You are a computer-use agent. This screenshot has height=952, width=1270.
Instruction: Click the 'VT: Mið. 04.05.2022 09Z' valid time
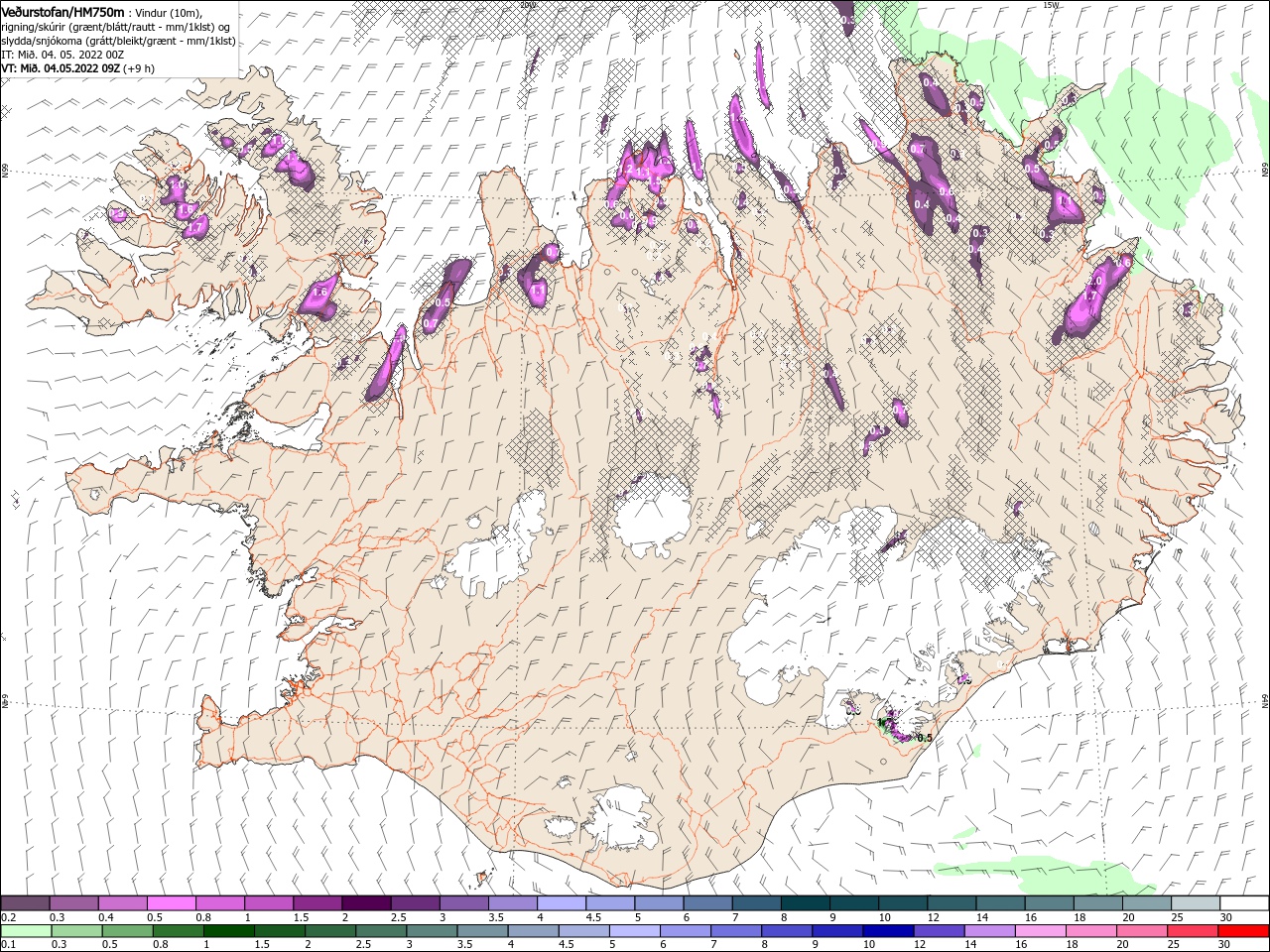pos(61,68)
